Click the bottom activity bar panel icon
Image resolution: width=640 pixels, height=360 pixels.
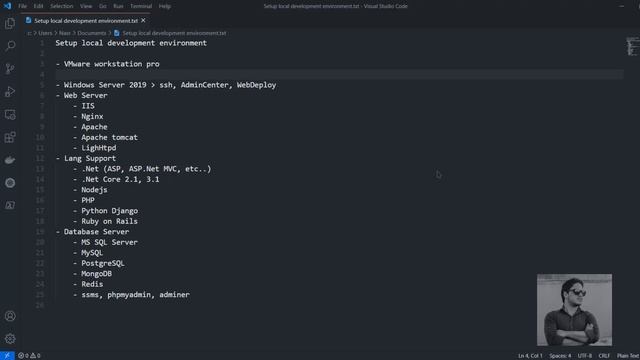pyautogui.click(x=10, y=205)
